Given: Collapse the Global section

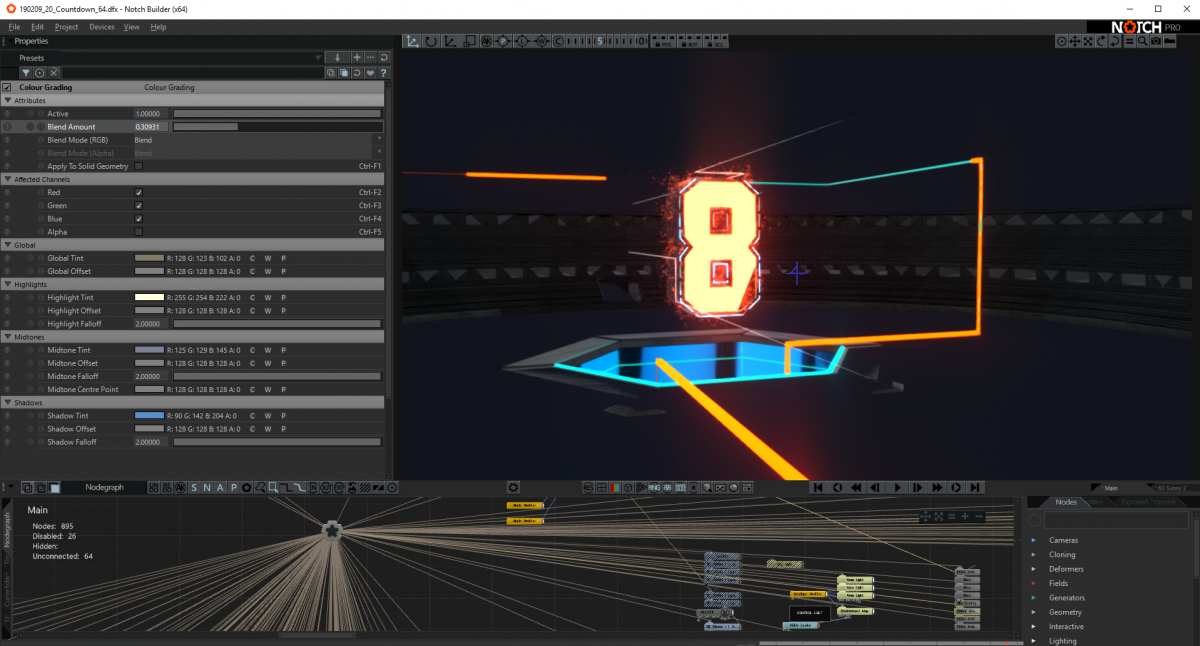Looking at the screenshot, I should point(8,244).
